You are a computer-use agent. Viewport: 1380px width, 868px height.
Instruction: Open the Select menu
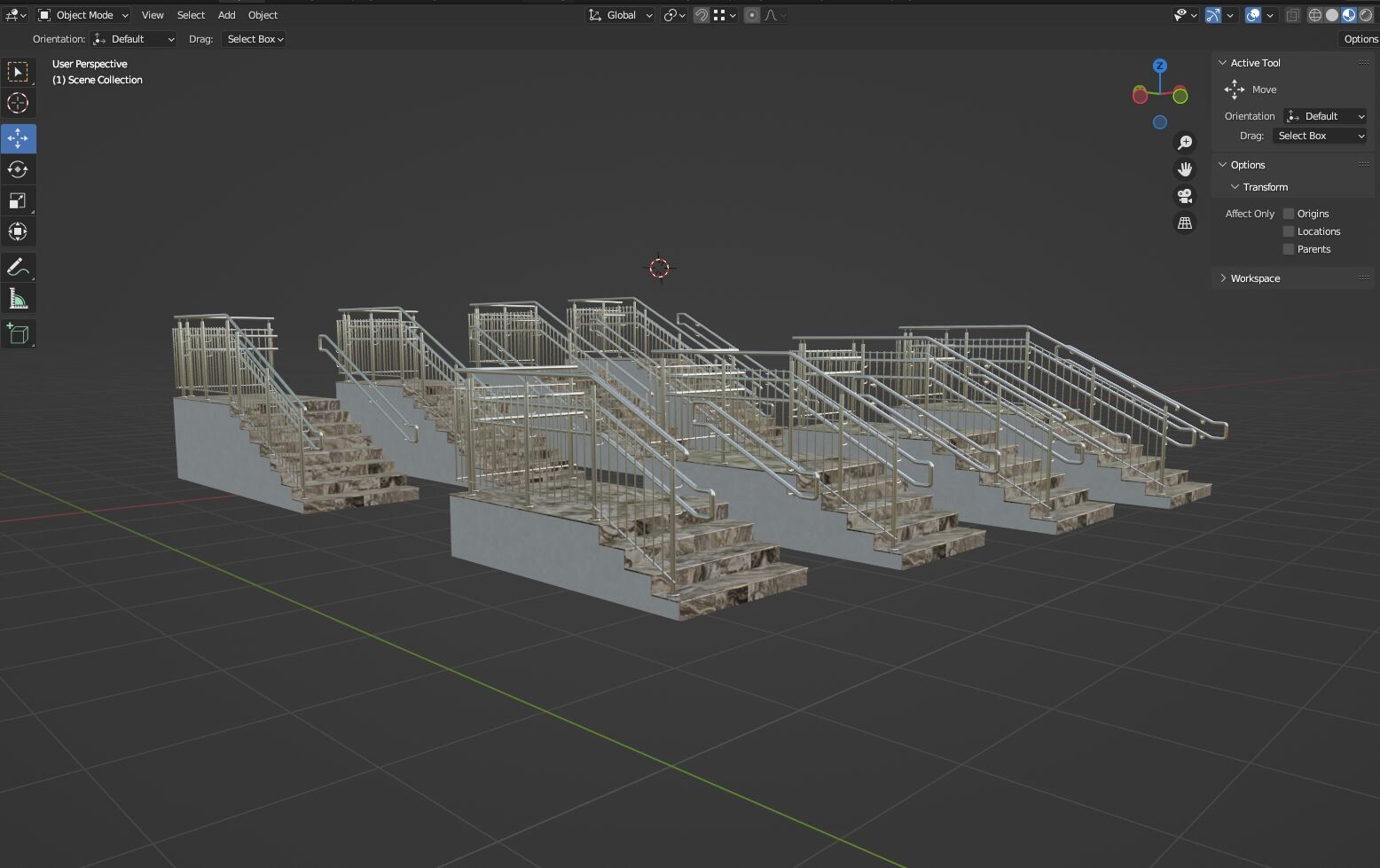click(x=191, y=15)
